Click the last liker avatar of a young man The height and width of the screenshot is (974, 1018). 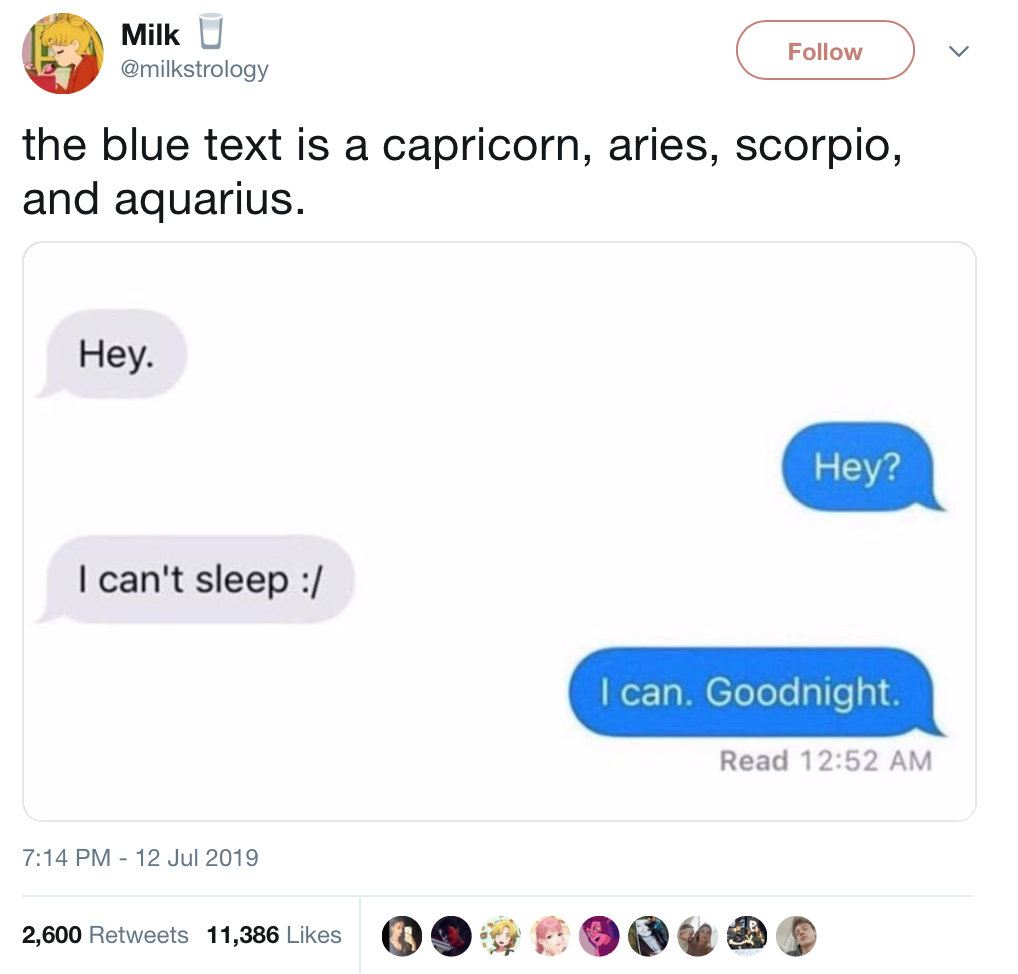(796, 936)
